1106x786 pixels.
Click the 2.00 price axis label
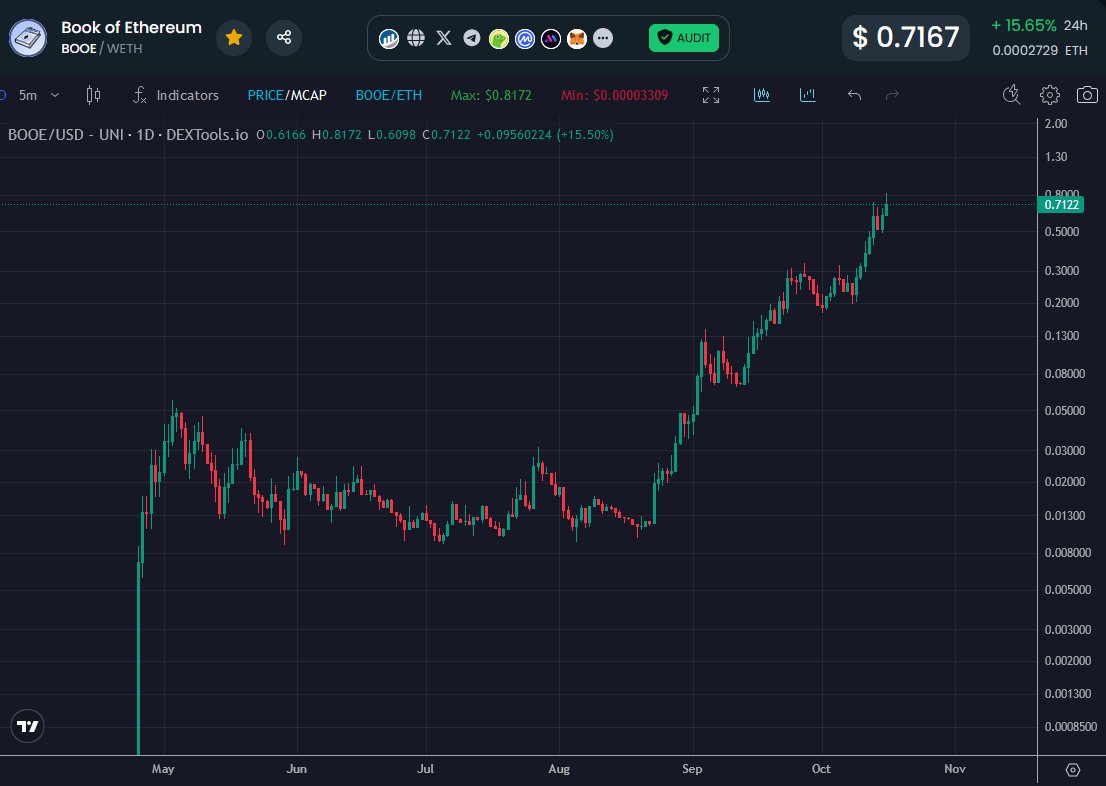(x=1056, y=123)
